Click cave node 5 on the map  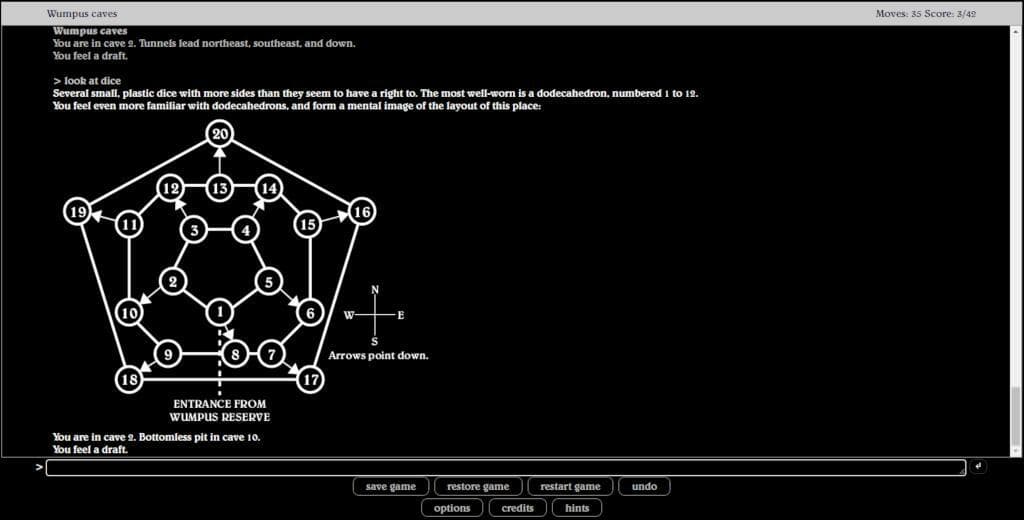click(x=268, y=282)
